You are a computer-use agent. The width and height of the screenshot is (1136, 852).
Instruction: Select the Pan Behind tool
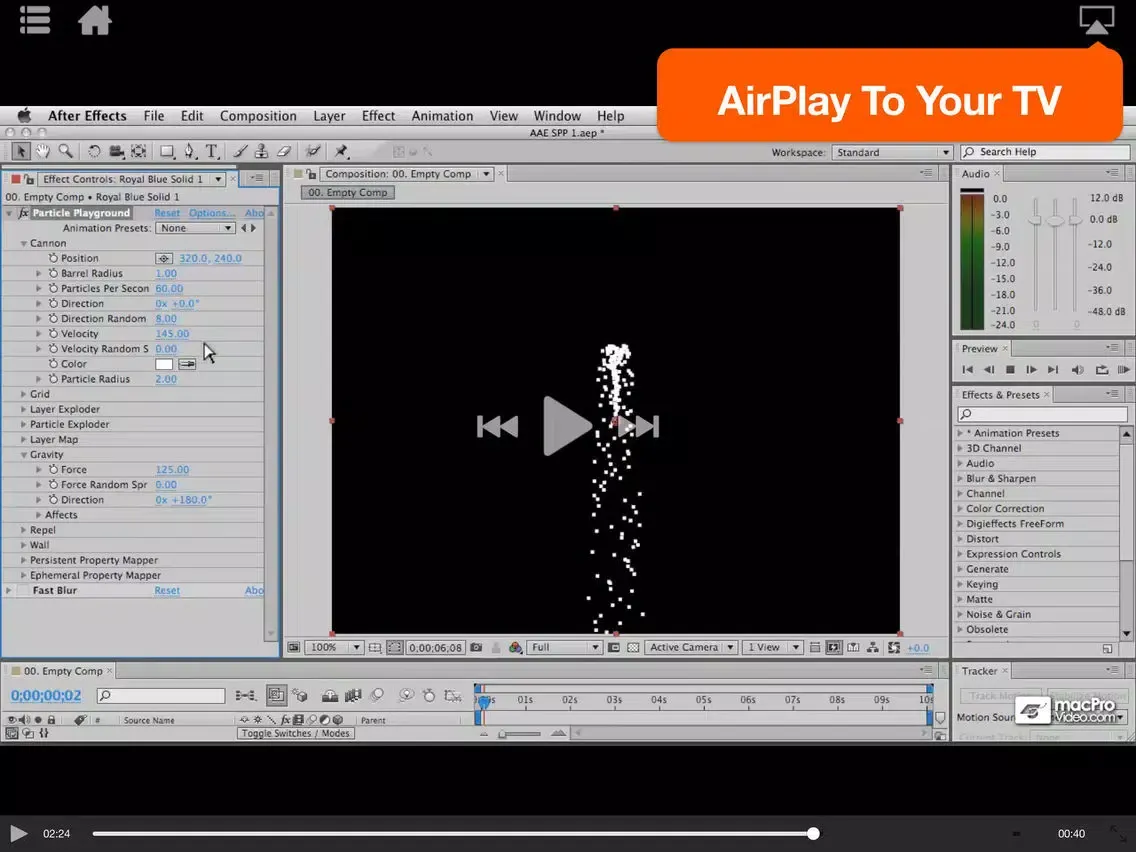point(138,151)
